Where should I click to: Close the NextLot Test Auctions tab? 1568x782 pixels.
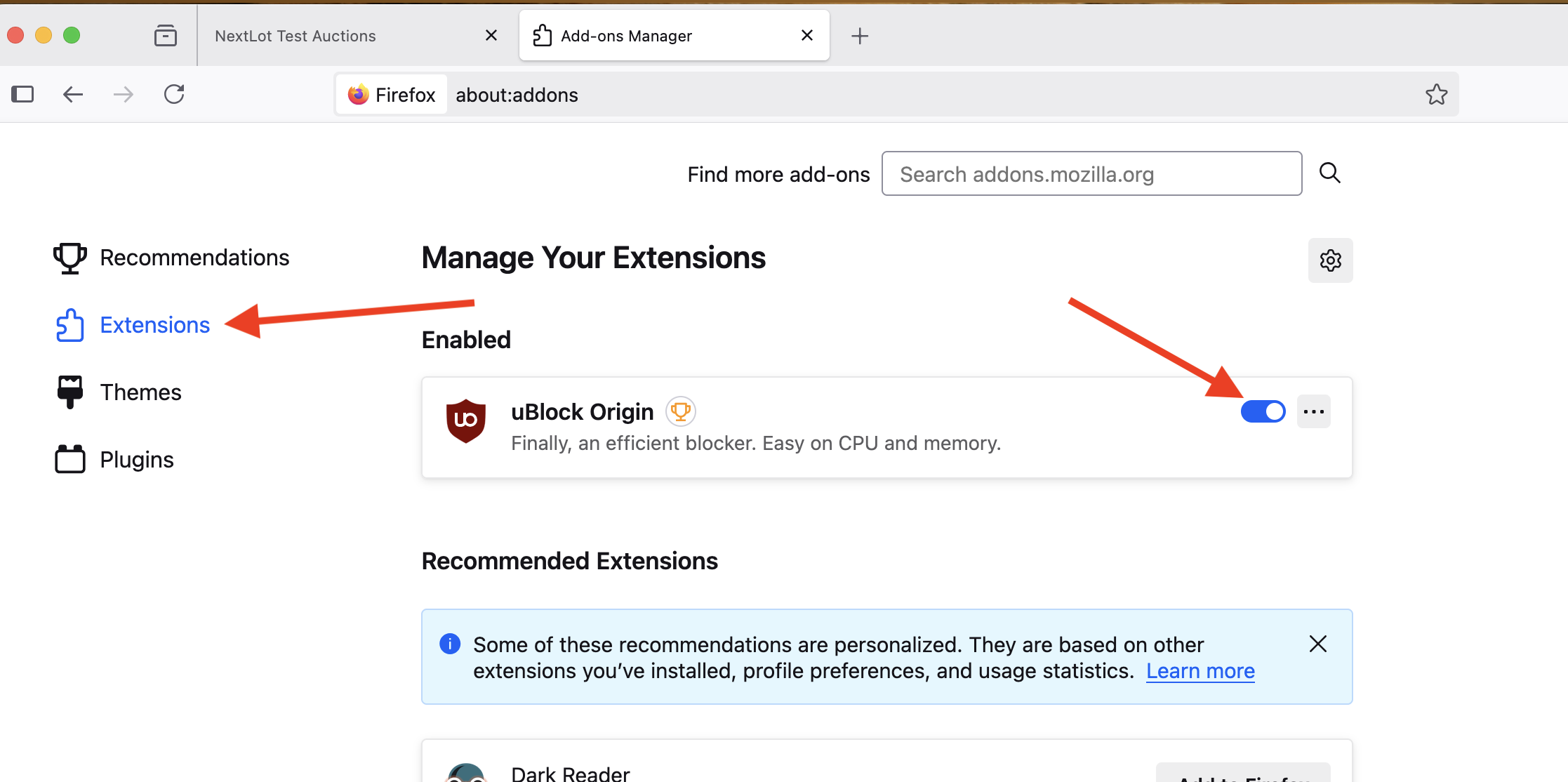pyautogui.click(x=491, y=36)
